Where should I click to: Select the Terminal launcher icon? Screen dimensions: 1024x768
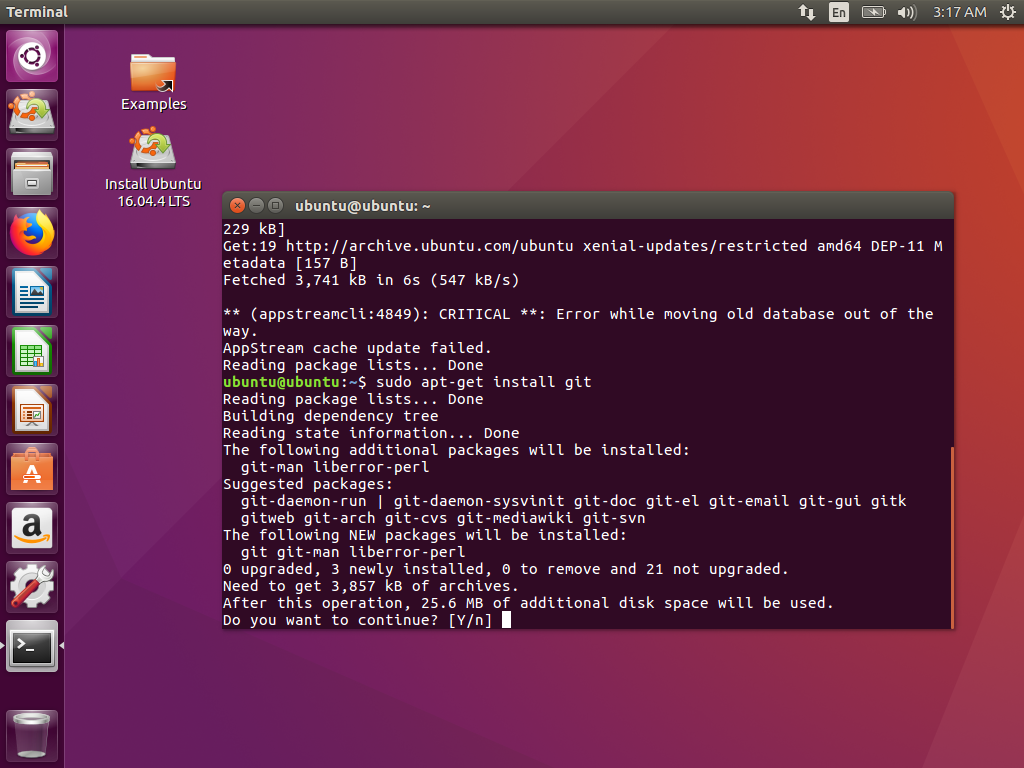pos(31,645)
